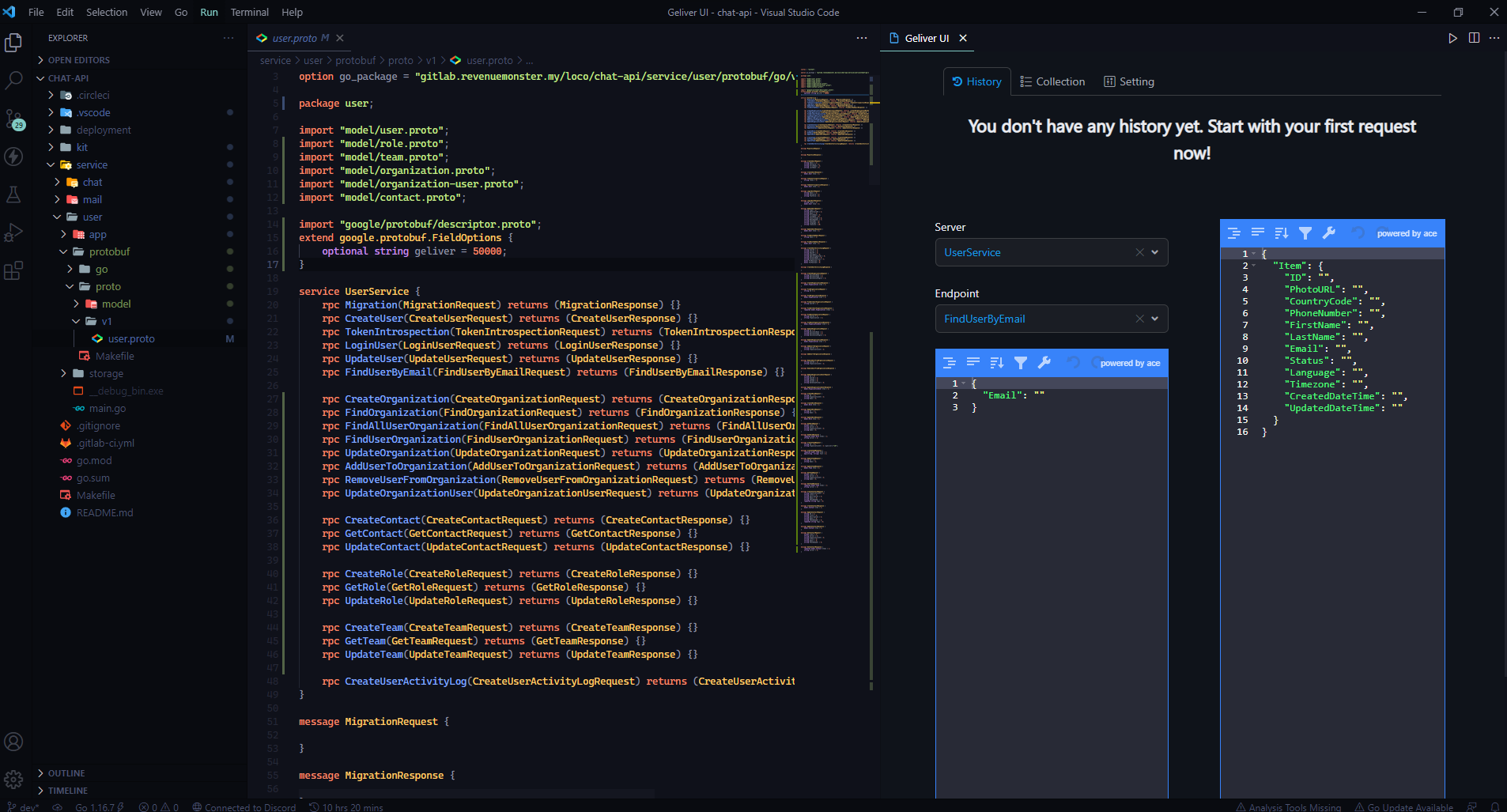Image resolution: width=1507 pixels, height=812 pixels.
Task: Clear the UserService server selection
Action: (1139, 252)
